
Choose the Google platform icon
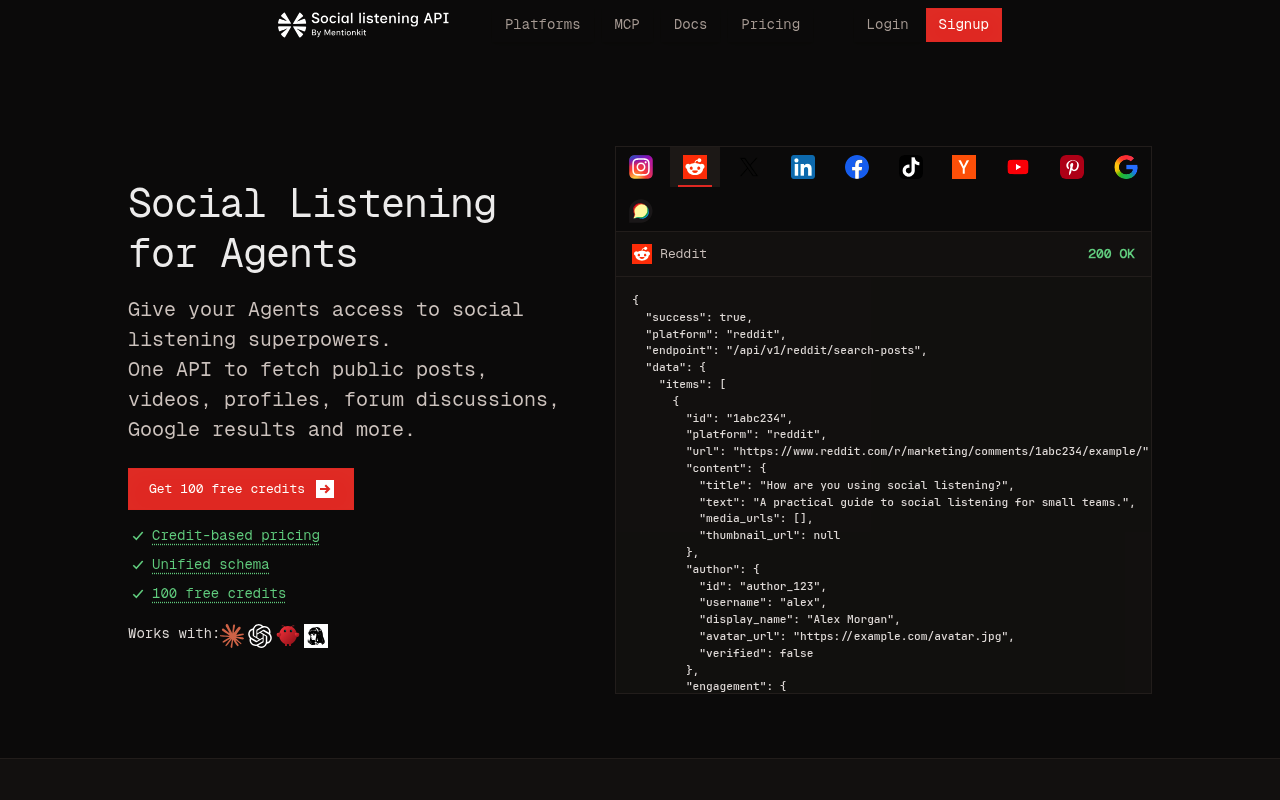coord(1126,167)
